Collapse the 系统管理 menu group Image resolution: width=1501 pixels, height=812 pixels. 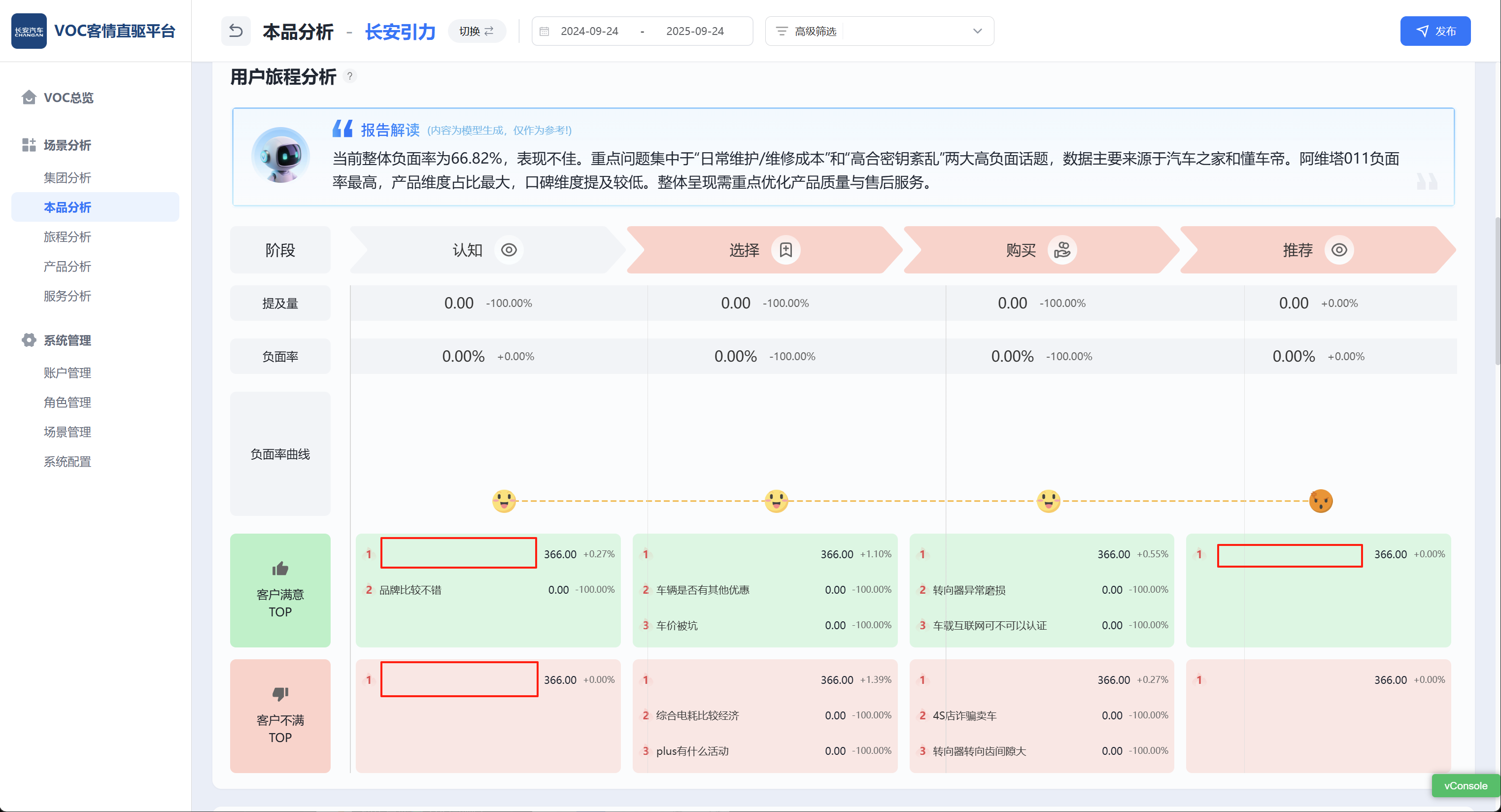click(67, 340)
